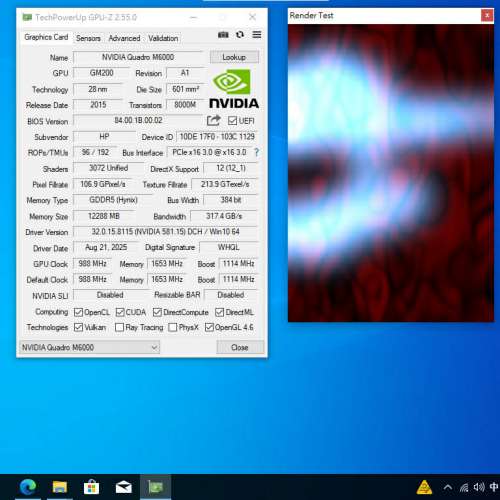The width and height of the screenshot is (500, 500).
Task: Open Microsoft Store from the taskbar
Action: (91, 488)
